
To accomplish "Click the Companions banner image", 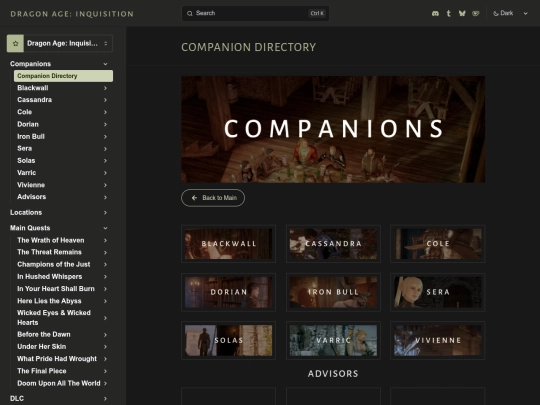I will tap(333, 129).
